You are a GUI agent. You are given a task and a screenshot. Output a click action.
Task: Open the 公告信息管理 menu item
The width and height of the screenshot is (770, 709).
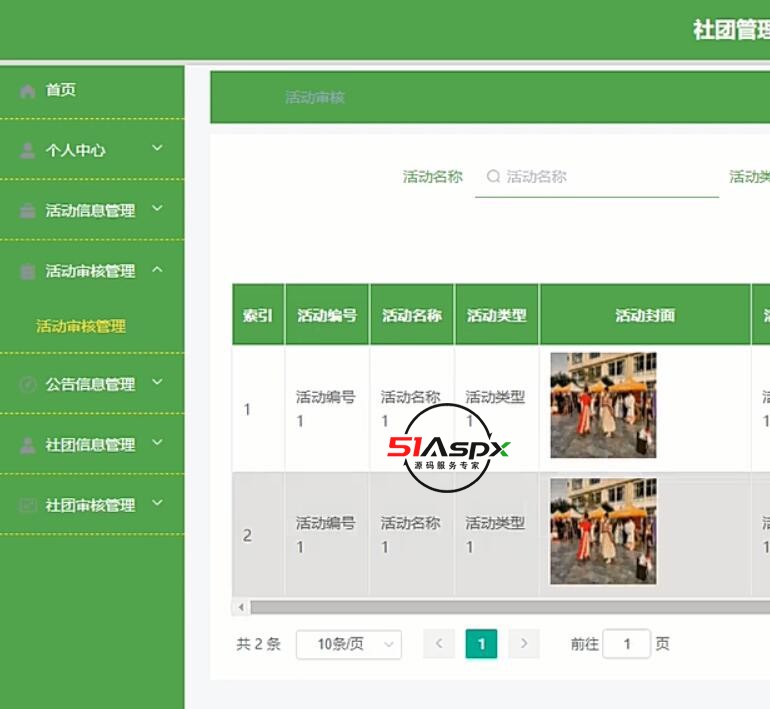point(92,384)
